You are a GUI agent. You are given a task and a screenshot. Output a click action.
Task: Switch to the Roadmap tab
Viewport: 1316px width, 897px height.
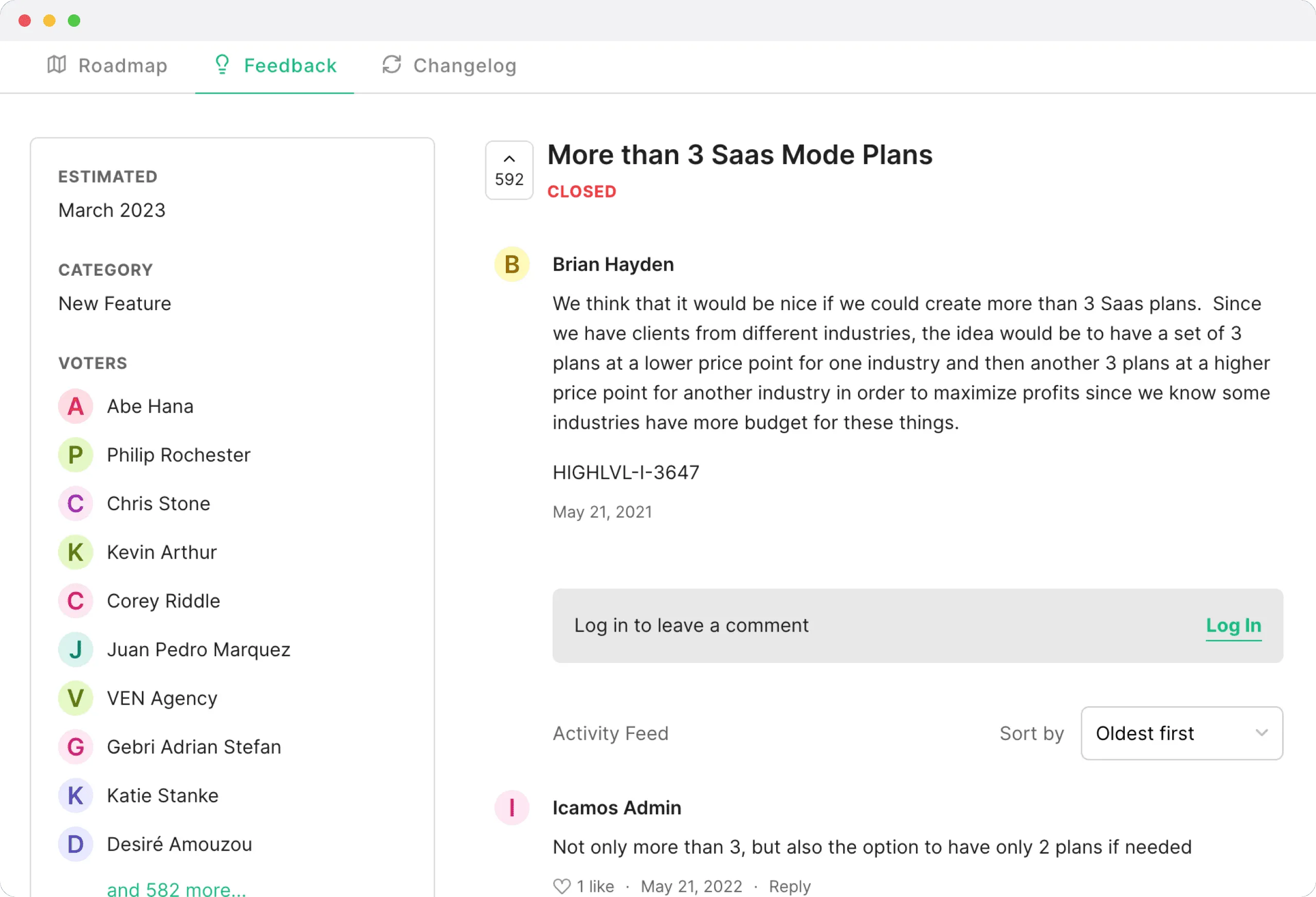pos(122,66)
